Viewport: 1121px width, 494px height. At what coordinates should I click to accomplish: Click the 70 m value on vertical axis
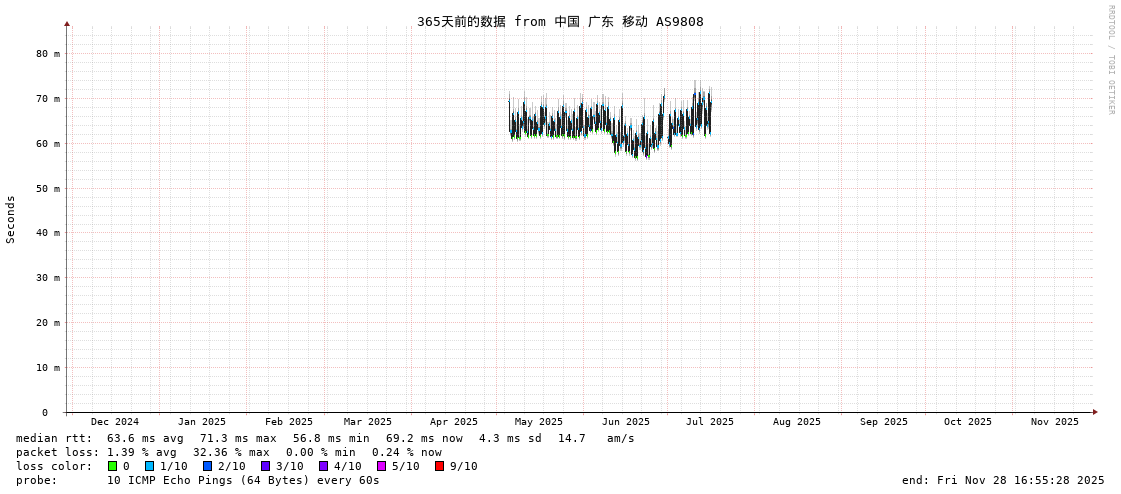tap(49, 99)
